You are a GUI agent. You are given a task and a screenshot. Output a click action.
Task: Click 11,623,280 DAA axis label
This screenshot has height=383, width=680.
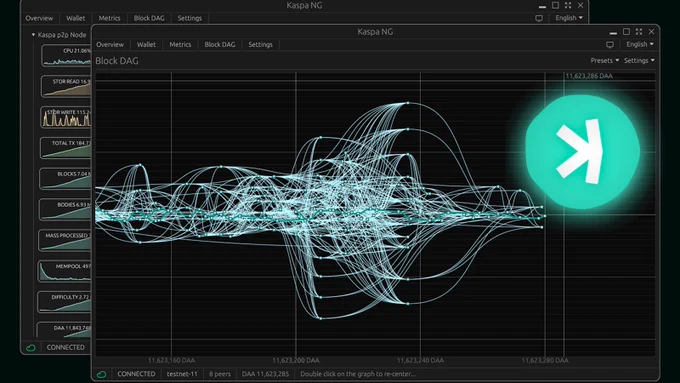pos(545,360)
